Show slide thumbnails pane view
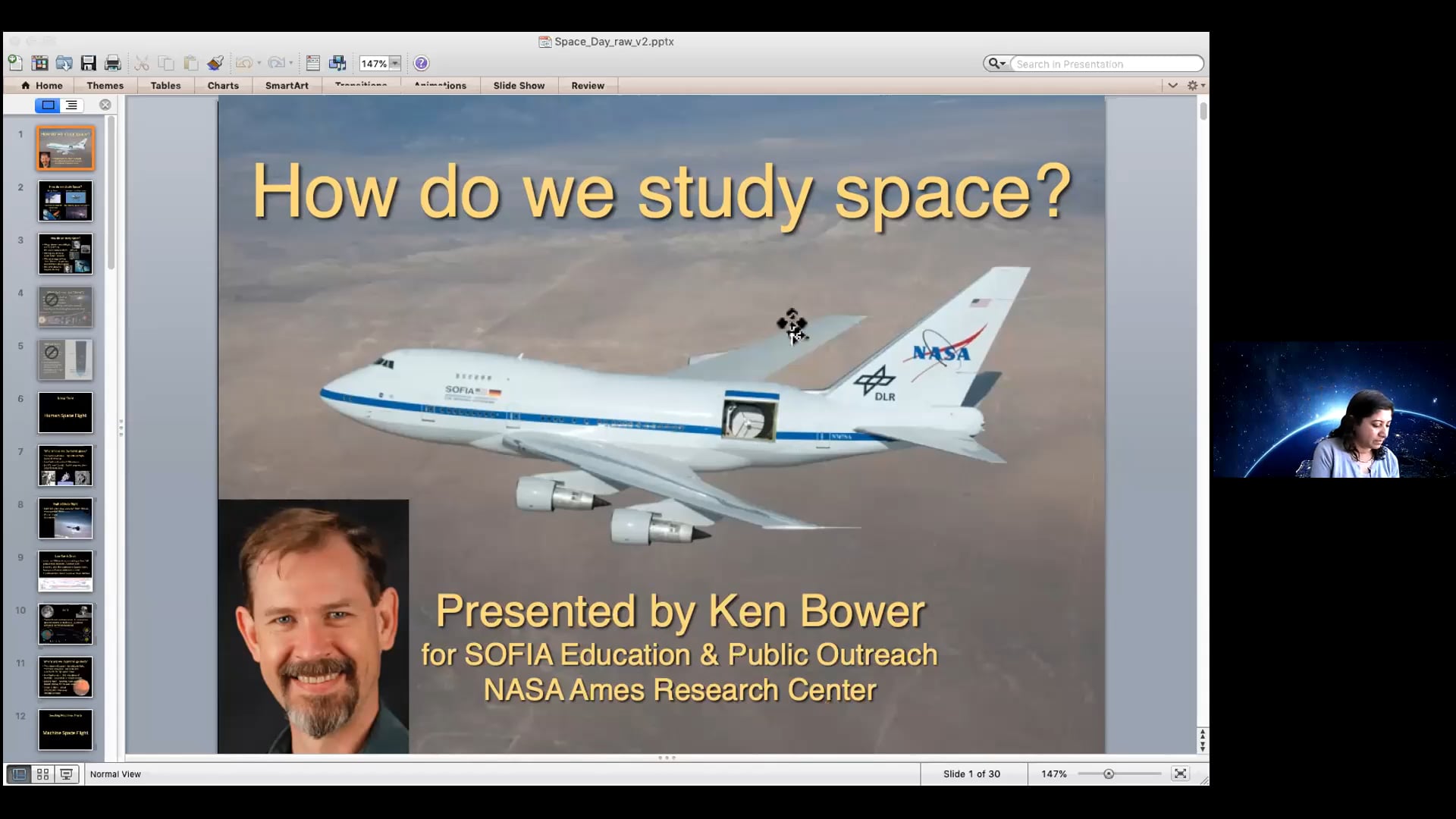The width and height of the screenshot is (1456, 819). coord(48,105)
